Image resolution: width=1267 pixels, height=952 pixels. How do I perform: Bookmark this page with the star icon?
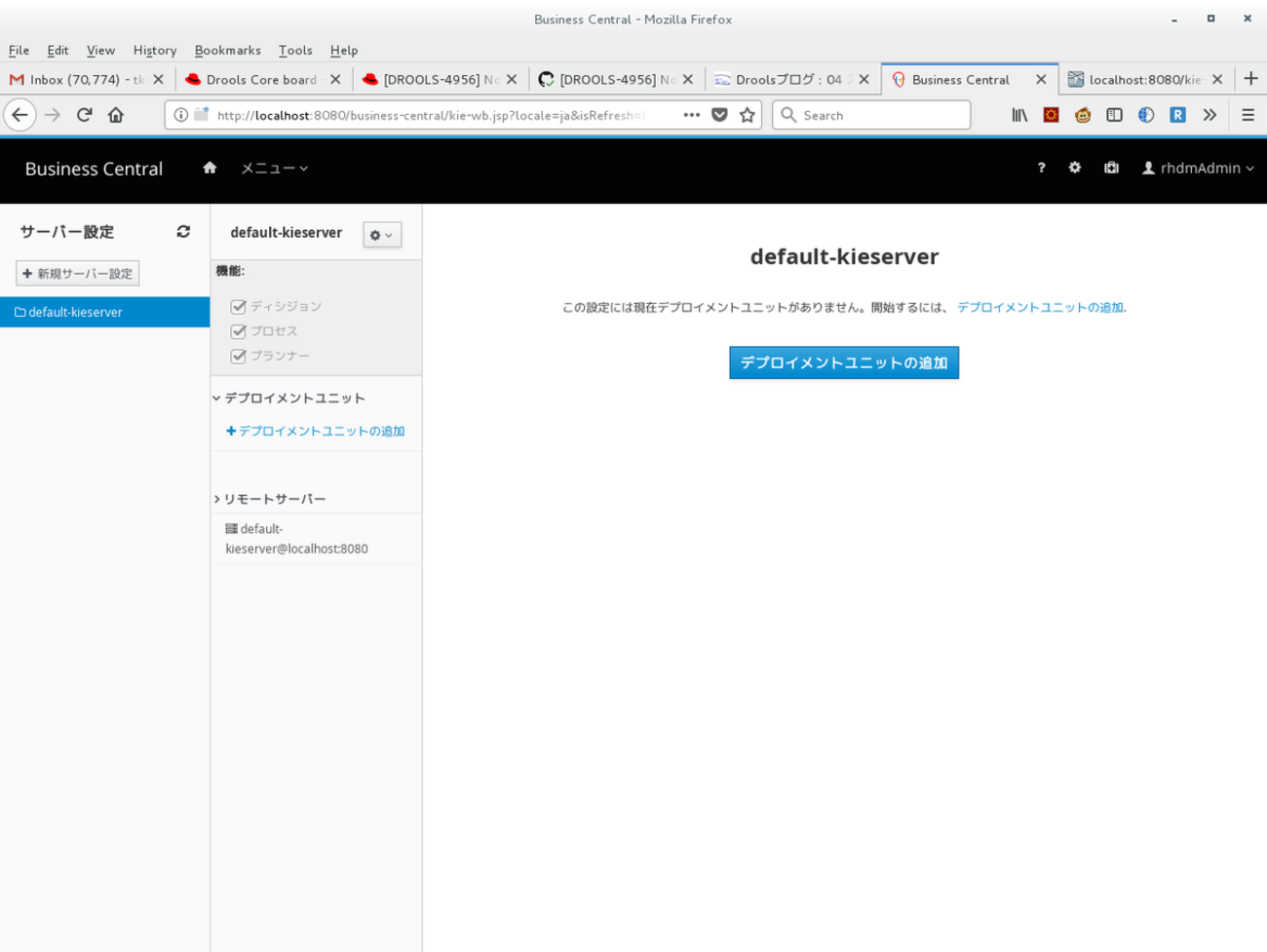pyautogui.click(x=748, y=115)
